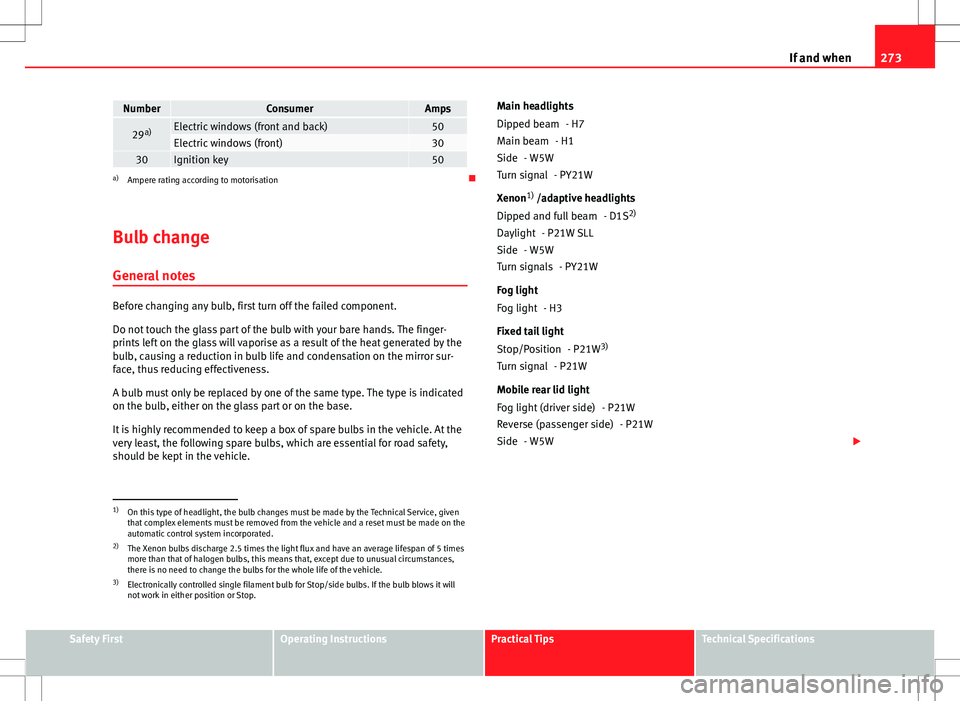The image size is (960, 701).
Task: Click the 'Mobile rear lid light' heading
Action: coord(543,389)
